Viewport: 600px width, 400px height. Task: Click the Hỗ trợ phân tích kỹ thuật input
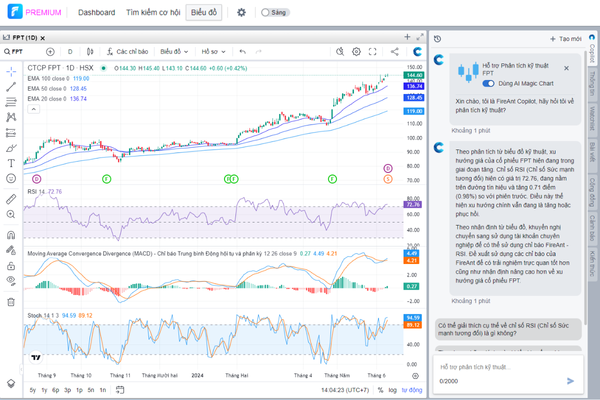pos(508,367)
